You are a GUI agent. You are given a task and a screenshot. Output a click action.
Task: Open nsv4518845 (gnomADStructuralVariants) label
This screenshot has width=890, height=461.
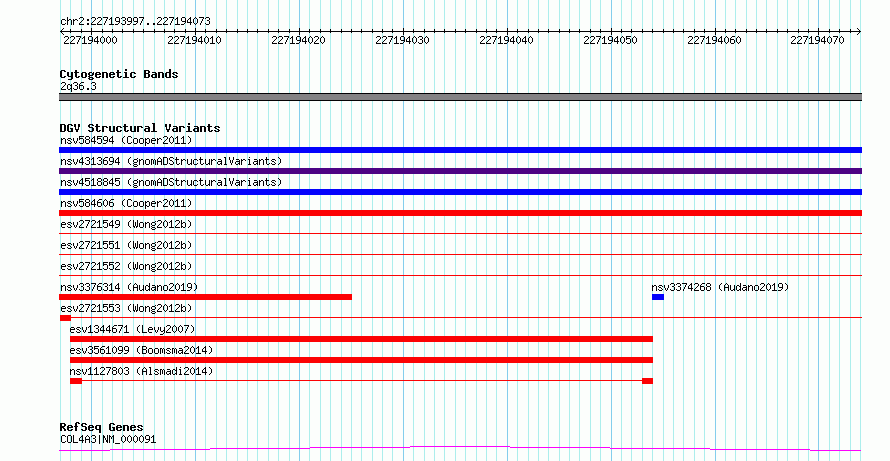(171, 182)
